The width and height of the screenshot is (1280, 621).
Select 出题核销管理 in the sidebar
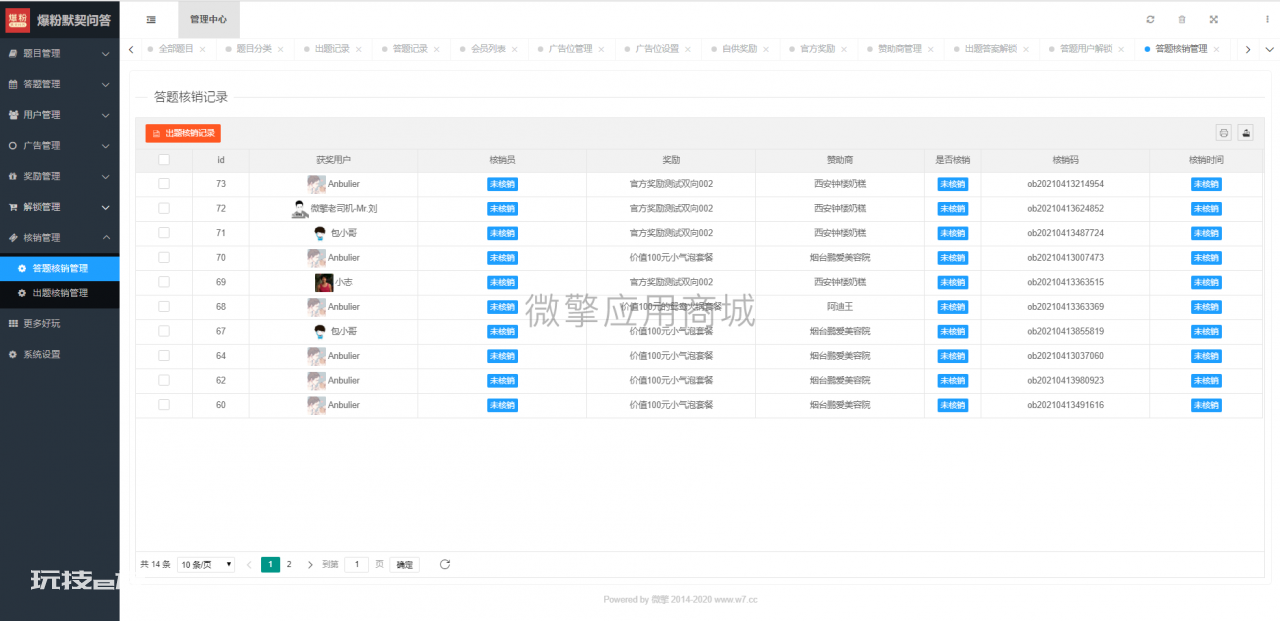pos(60,293)
